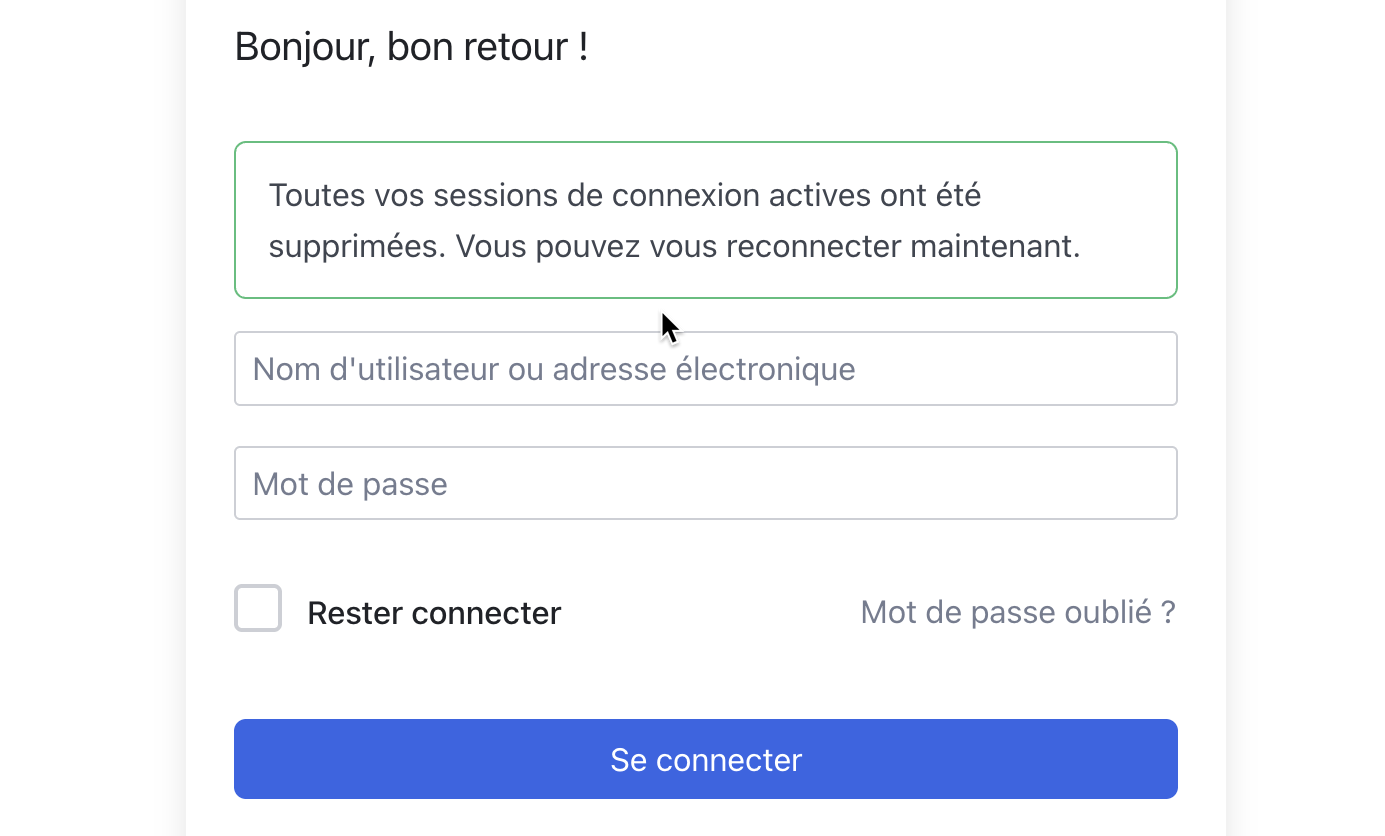Click the 'Bonjour, bon retour !' heading
This screenshot has width=1385, height=836.
[411, 46]
